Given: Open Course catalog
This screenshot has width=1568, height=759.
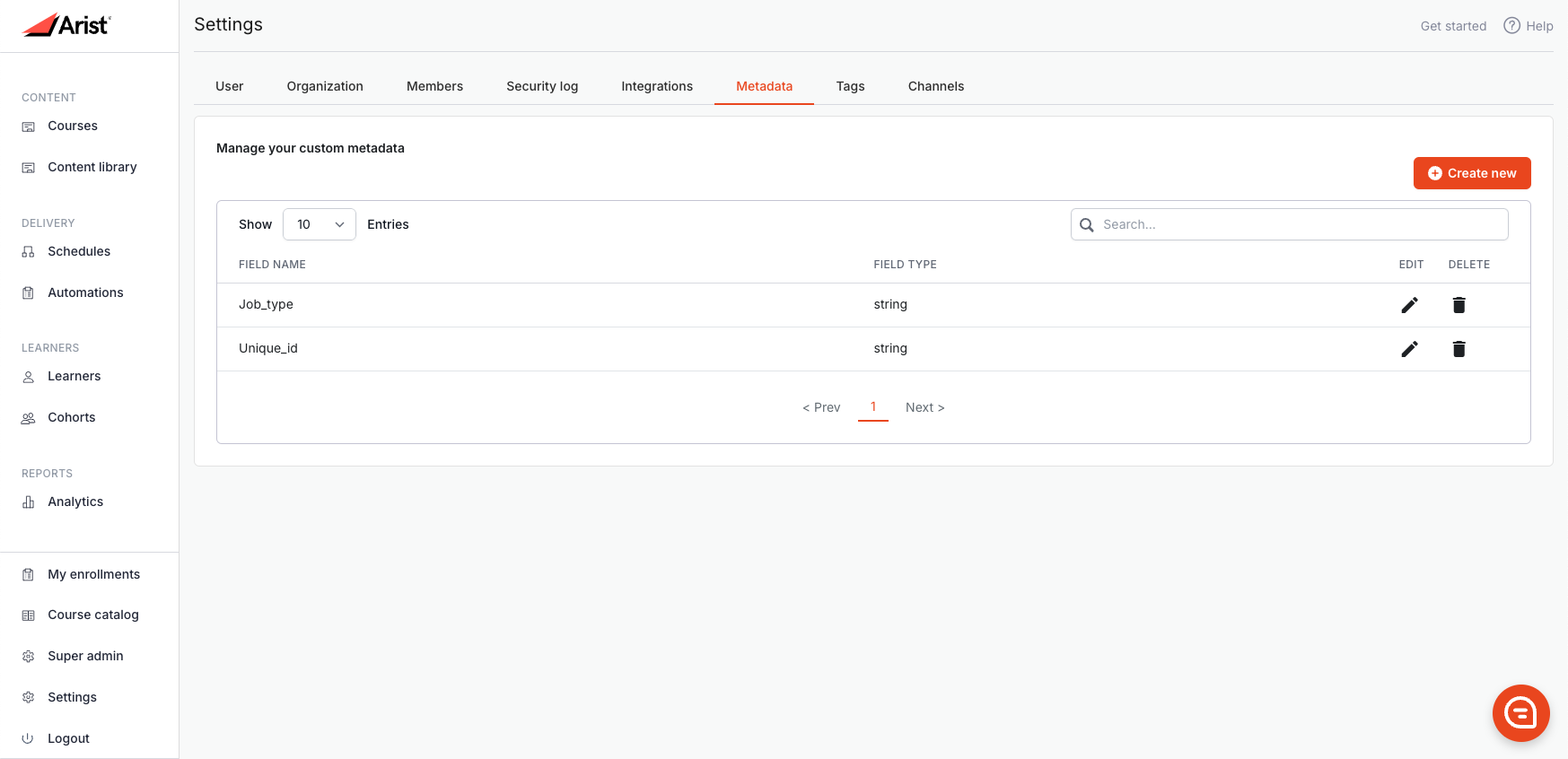Looking at the screenshot, I should [93, 615].
